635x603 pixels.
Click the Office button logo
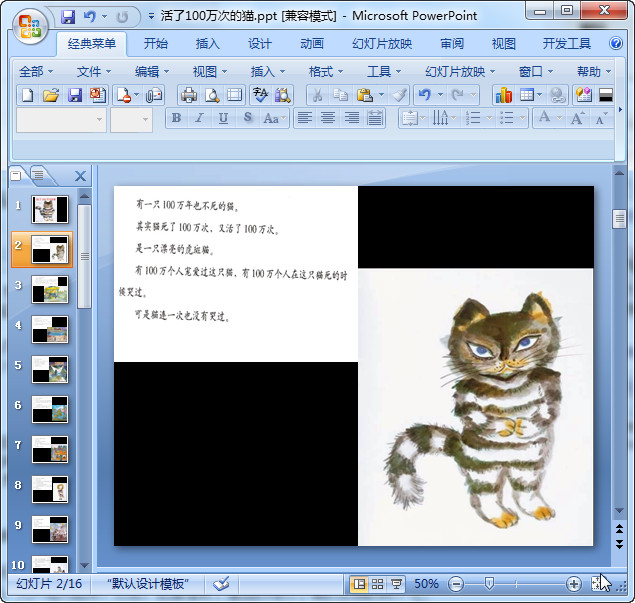pos(30,27)
